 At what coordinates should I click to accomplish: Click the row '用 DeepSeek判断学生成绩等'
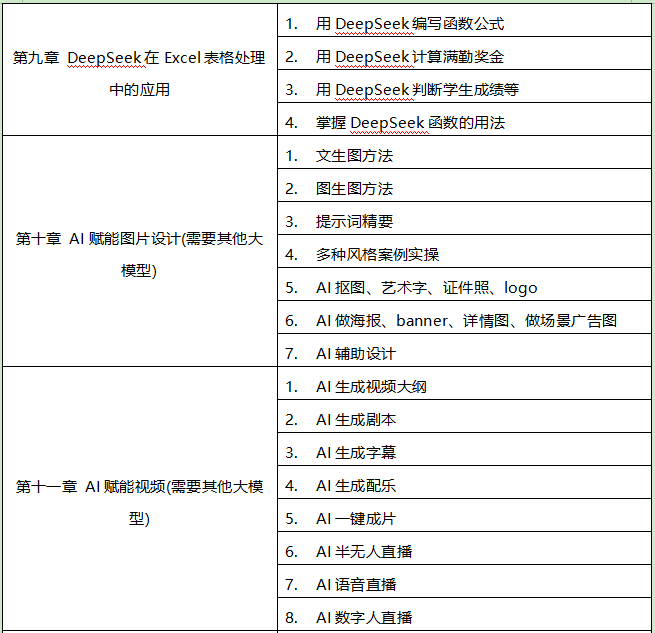tap(464, 86)
